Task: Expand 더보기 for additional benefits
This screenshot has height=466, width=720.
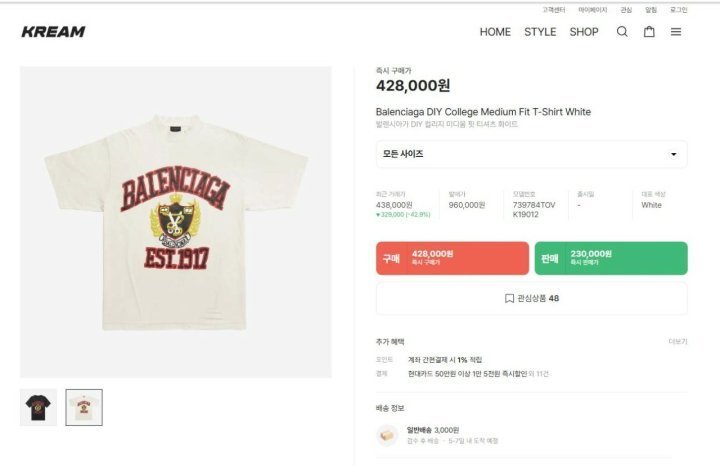Action: [677, 342]
